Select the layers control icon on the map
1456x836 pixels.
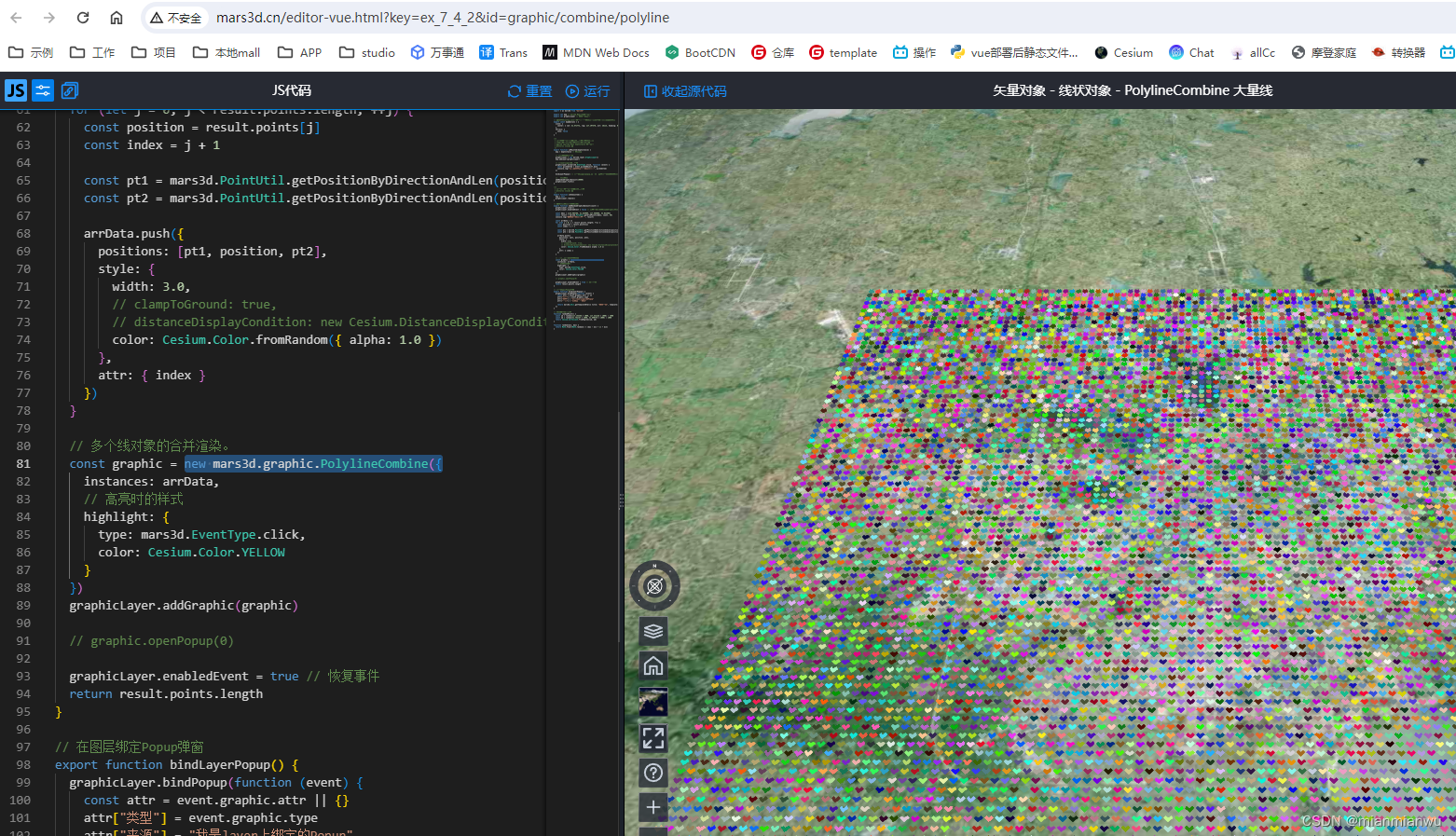point(652,631)
